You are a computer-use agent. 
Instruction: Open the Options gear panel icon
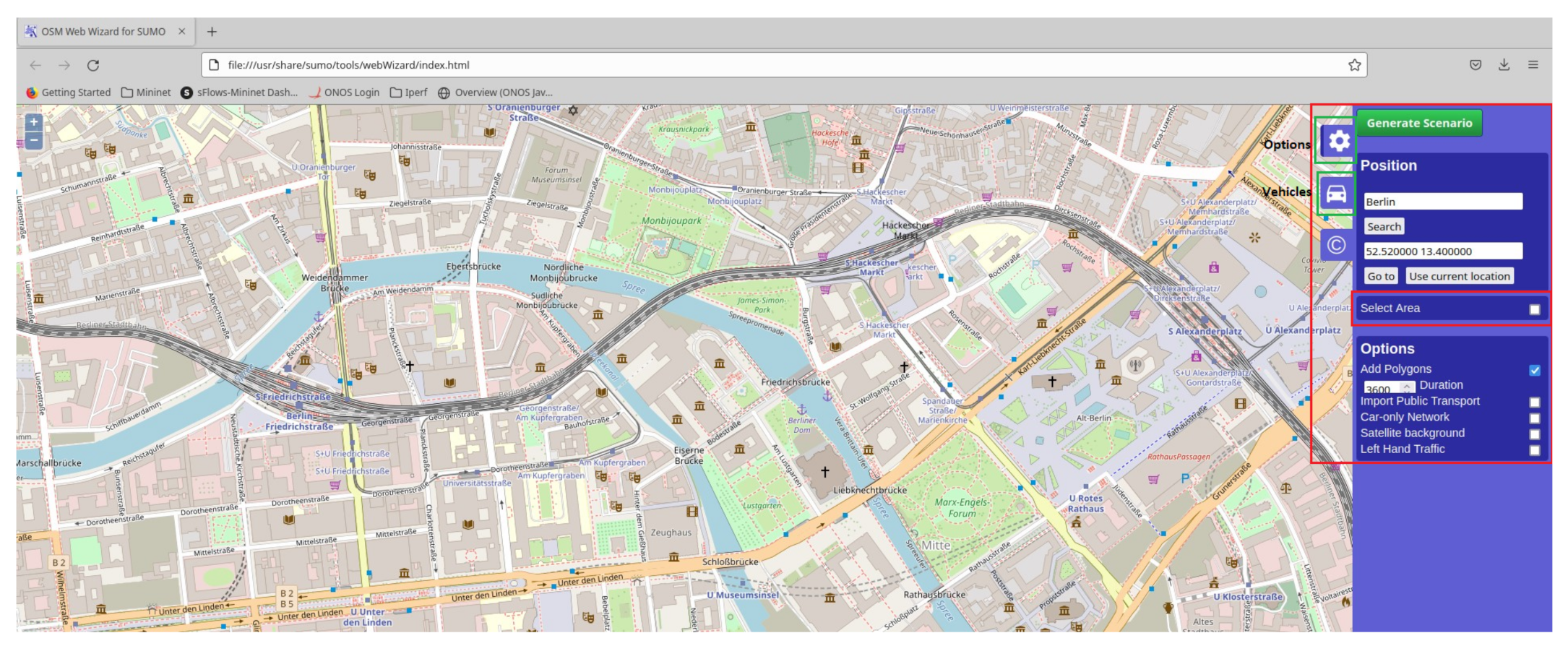pyautogui.click(x=1337, y=141)
